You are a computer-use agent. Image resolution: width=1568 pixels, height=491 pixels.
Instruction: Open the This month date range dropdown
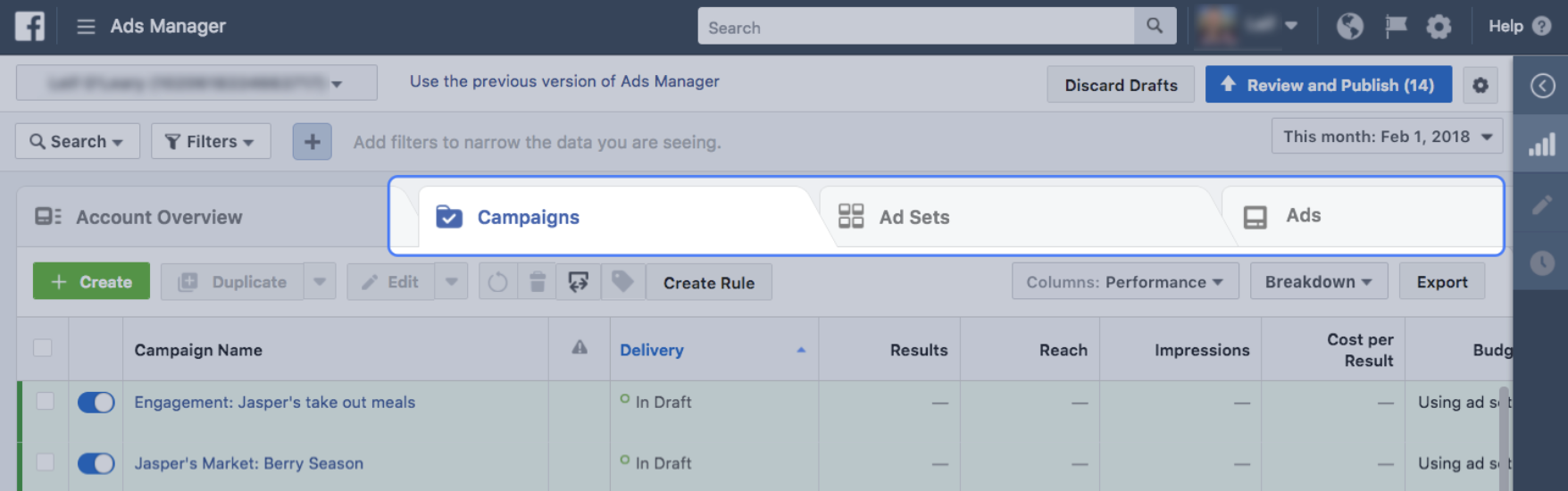pyautogui.click(x=1387, y=137)
